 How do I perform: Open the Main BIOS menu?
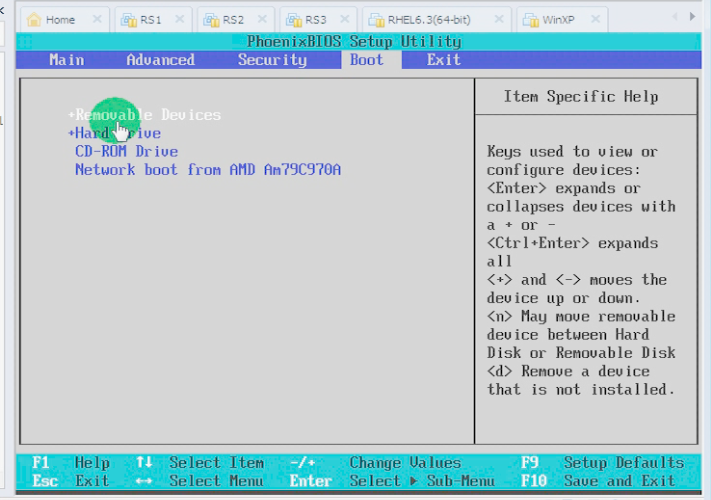pos(67,60)
